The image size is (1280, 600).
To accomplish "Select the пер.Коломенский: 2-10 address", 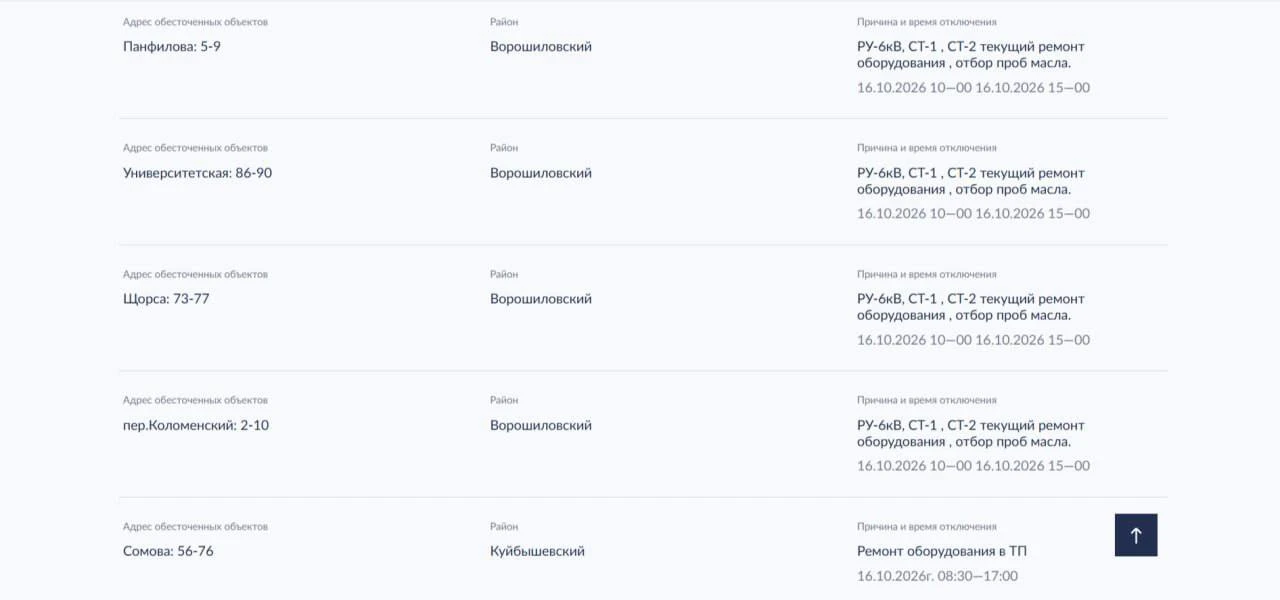I will click(196, 425).
